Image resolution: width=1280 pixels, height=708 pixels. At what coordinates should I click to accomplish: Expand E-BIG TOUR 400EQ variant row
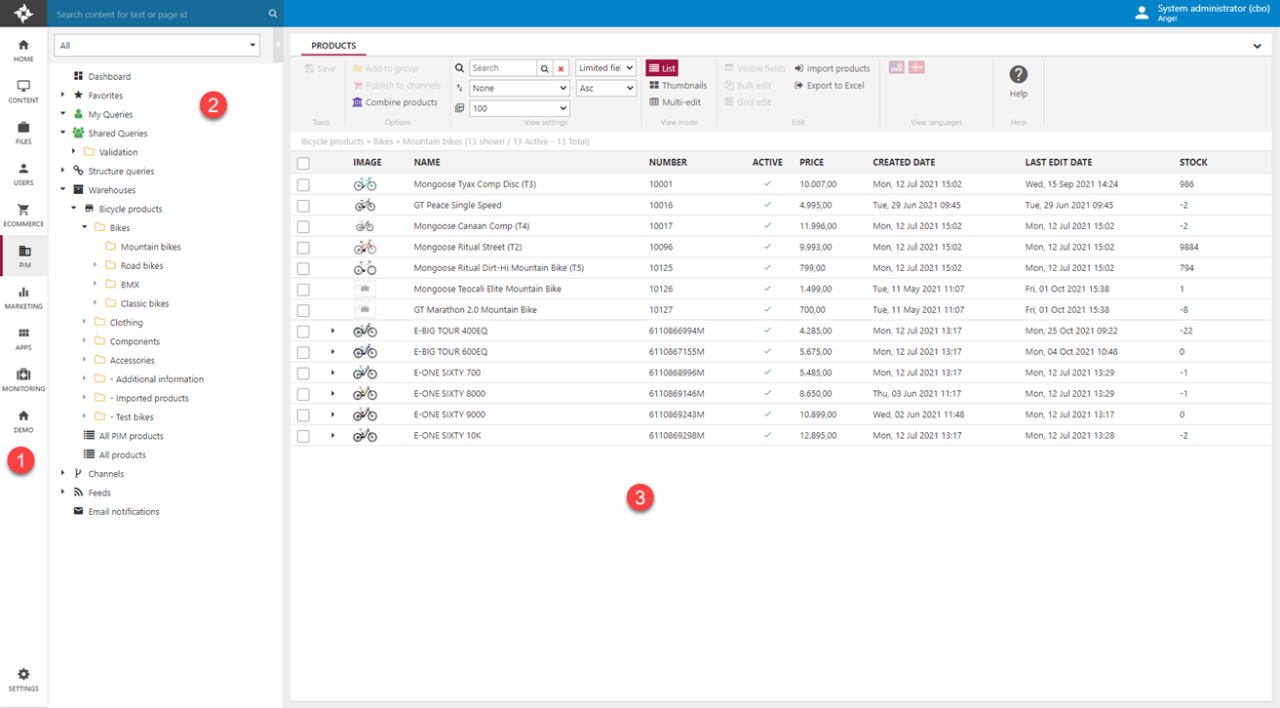tap(332, 331)
